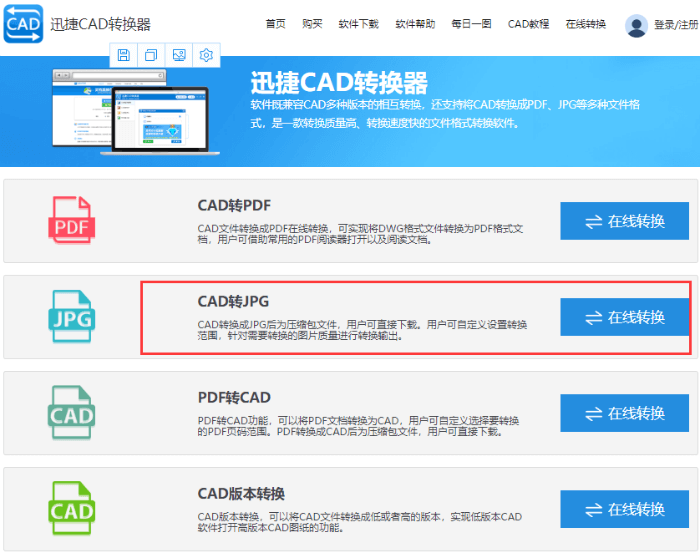This screenshot has height=557, width=700.
Task: Click the CAD转JPG heading
Action: [233, 301]
